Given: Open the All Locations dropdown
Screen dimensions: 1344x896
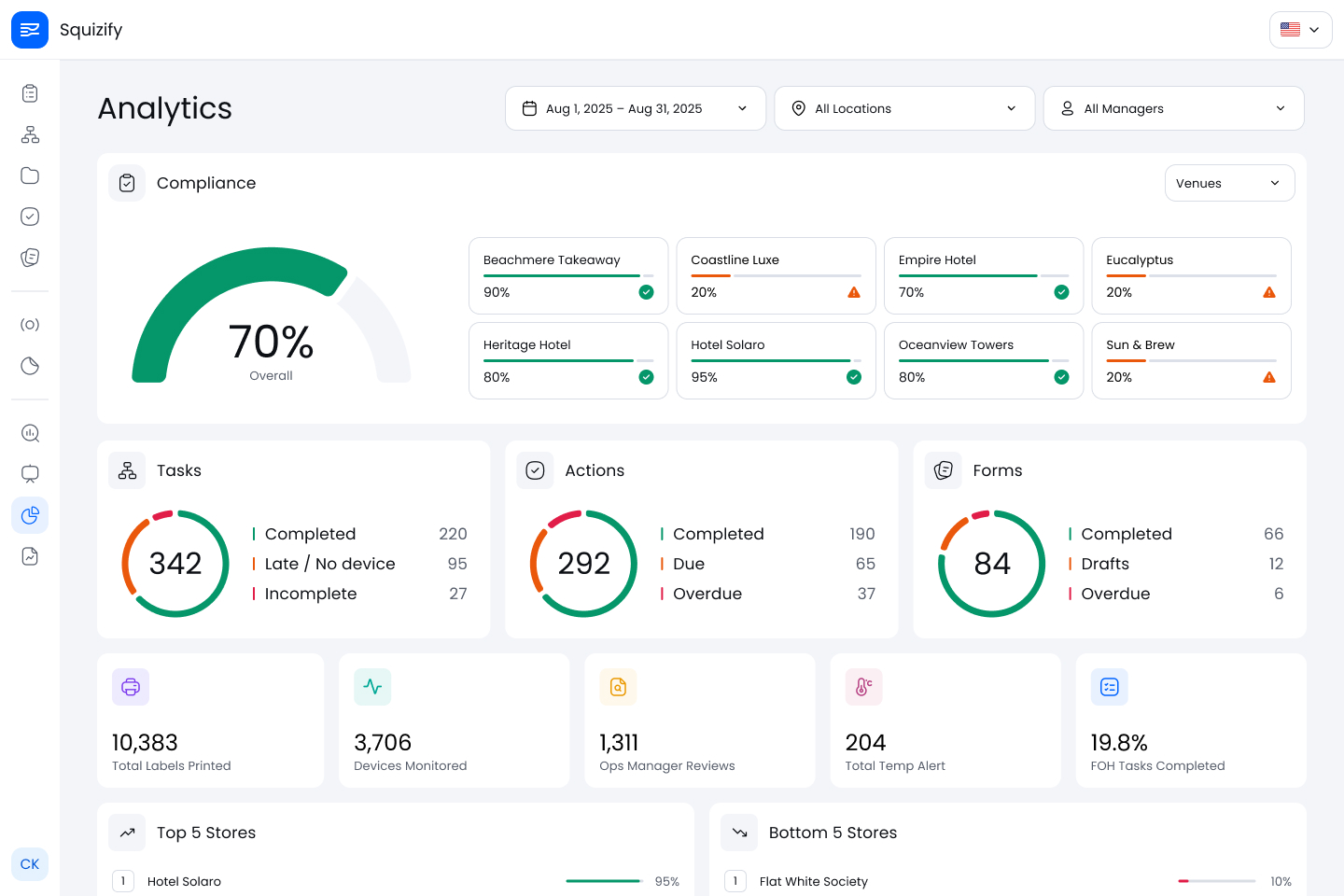Looking at the screenshot, I should pyautogui.click(x=903, y=108).
